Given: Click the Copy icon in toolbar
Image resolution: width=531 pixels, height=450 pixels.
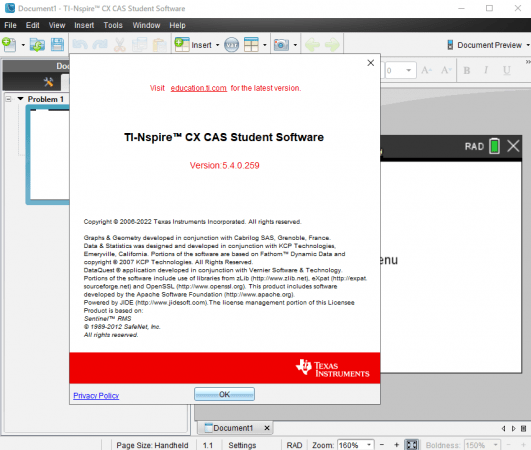Looking at the screenshot, I should point(139,45).
